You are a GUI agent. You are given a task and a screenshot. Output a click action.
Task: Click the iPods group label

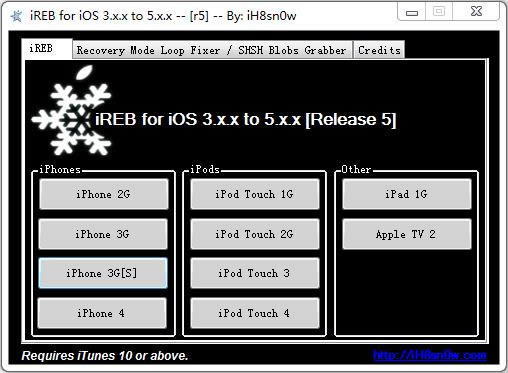tap(205, 169)
